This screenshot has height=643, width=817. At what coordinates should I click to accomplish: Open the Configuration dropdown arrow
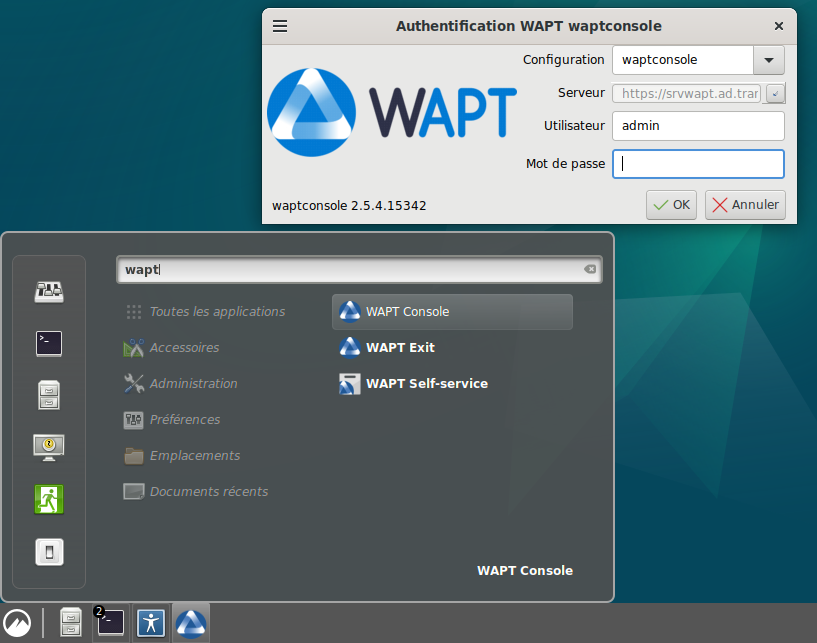tap(769, 60)
